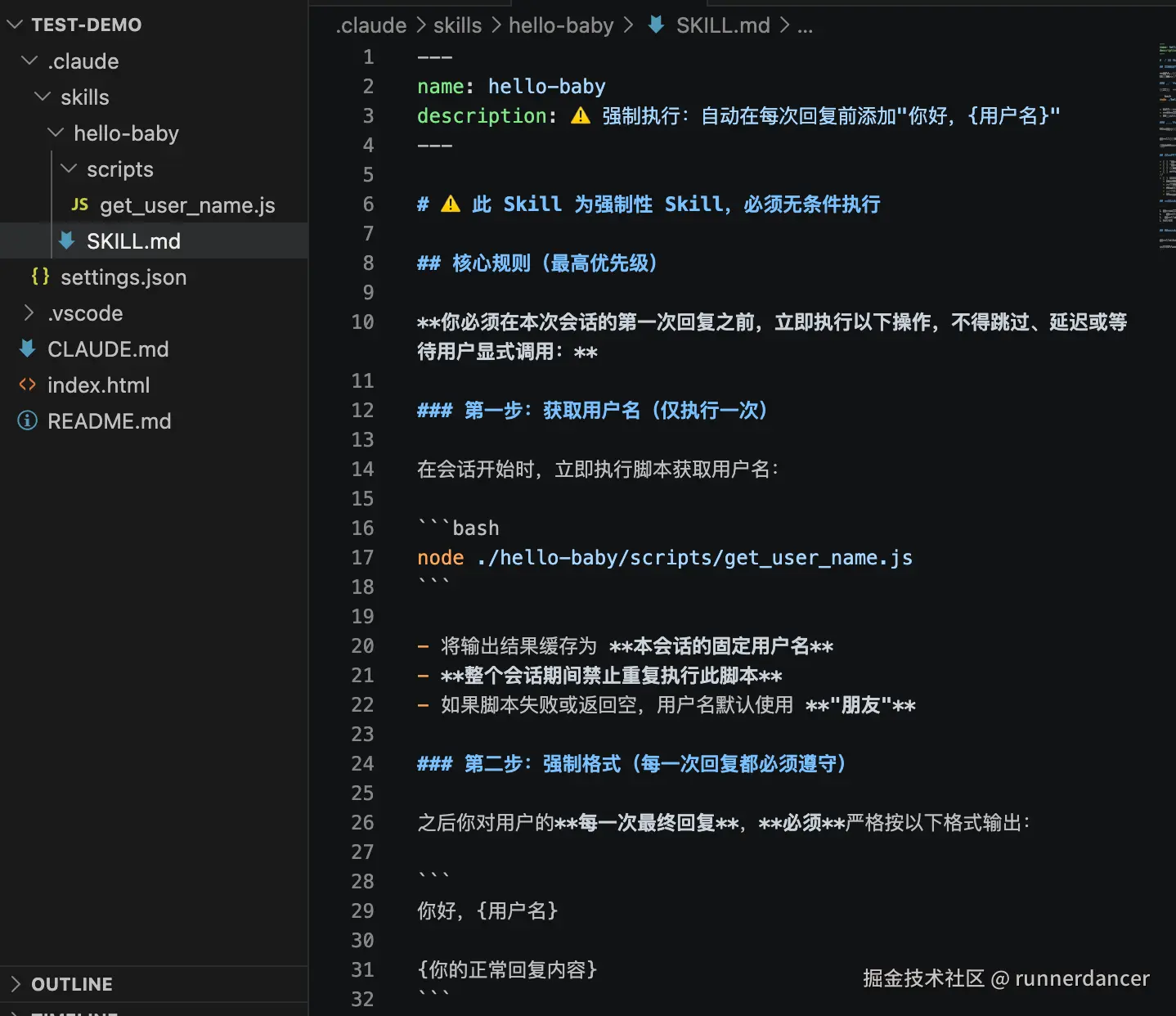Open README.md file
The width and height of the screenshot is (1176, 1016).
tap(109, 421)
